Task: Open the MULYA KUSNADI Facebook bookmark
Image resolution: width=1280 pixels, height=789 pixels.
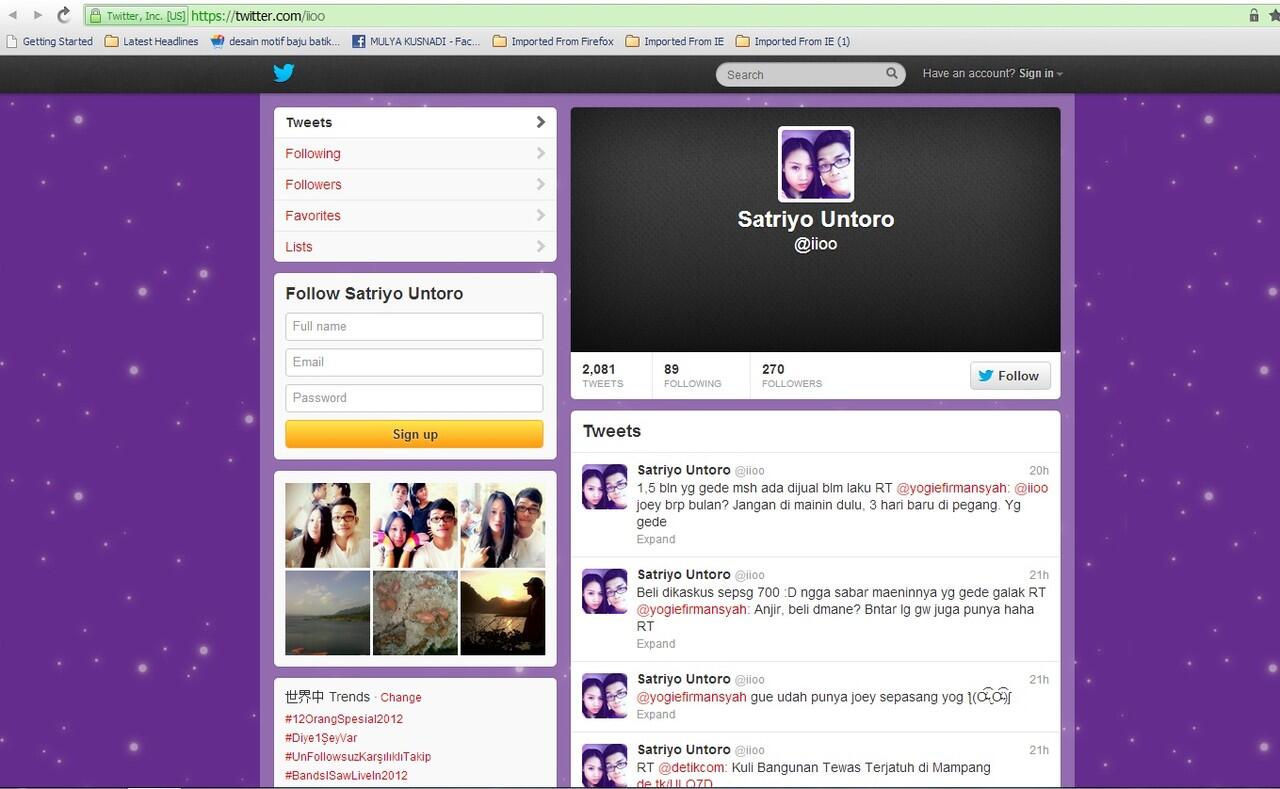Action: point(416,41)
